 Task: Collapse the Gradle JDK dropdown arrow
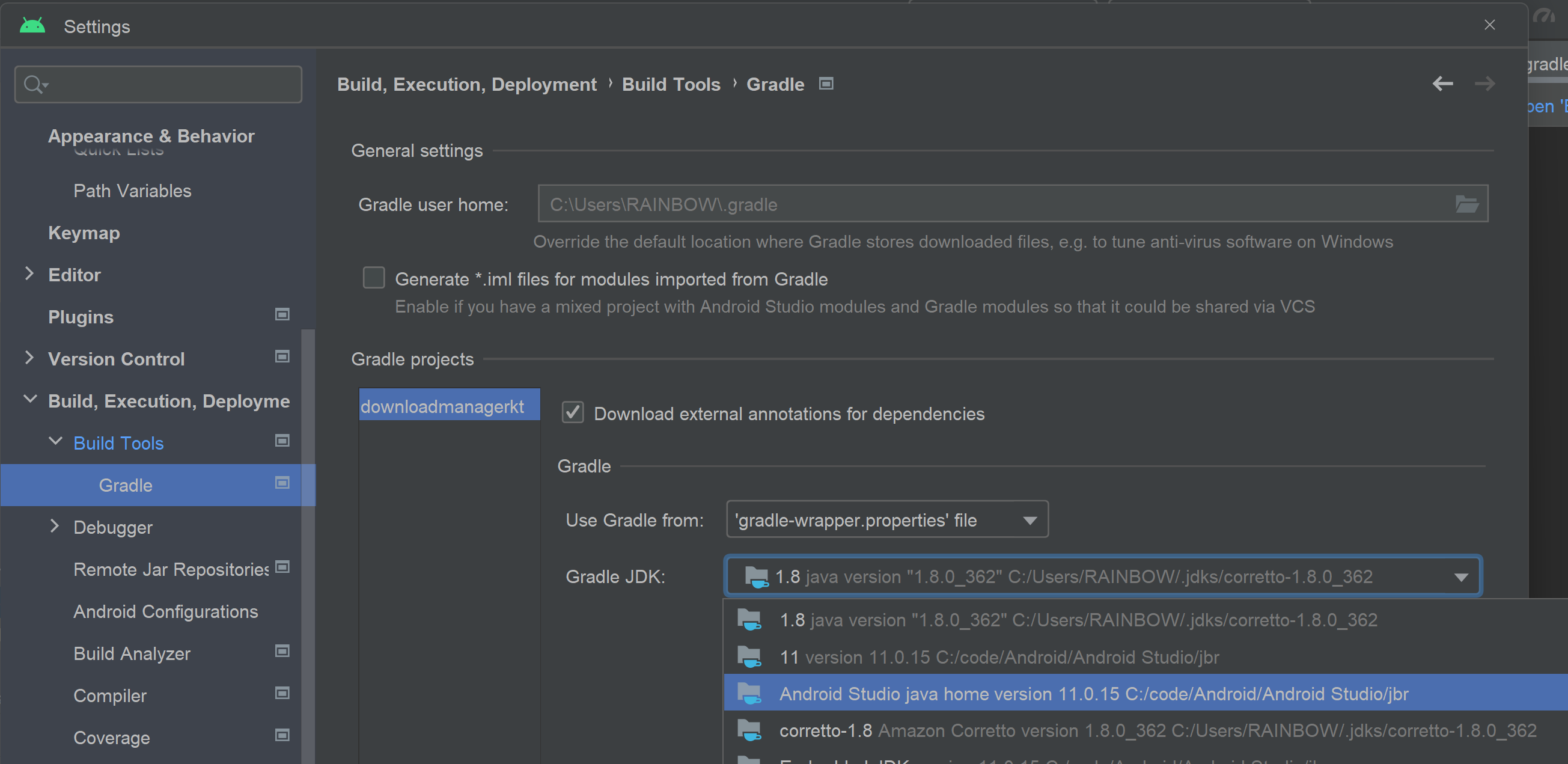point(1460,576)
